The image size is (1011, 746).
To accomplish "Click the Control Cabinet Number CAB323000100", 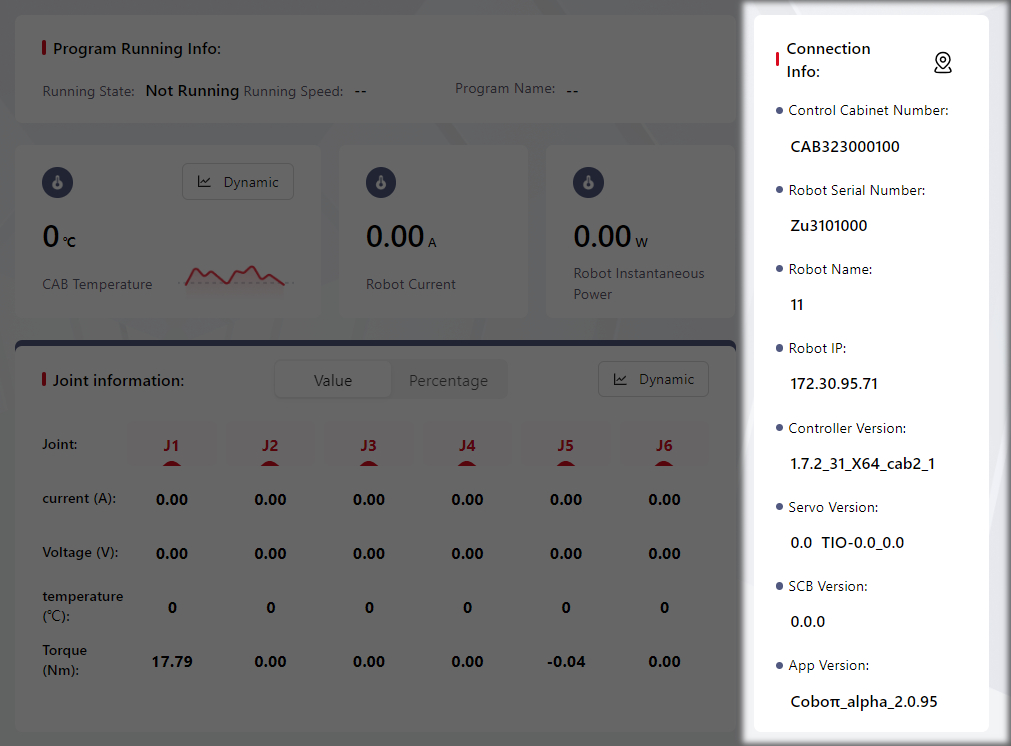I will click(x=845, y=146).
